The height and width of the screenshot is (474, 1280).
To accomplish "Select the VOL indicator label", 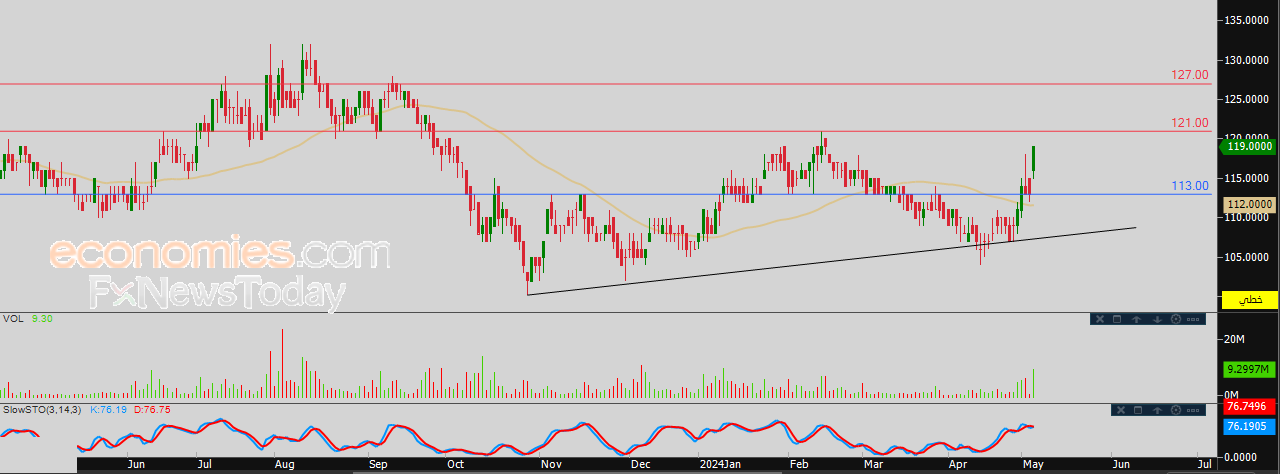I will click(14, 320).
